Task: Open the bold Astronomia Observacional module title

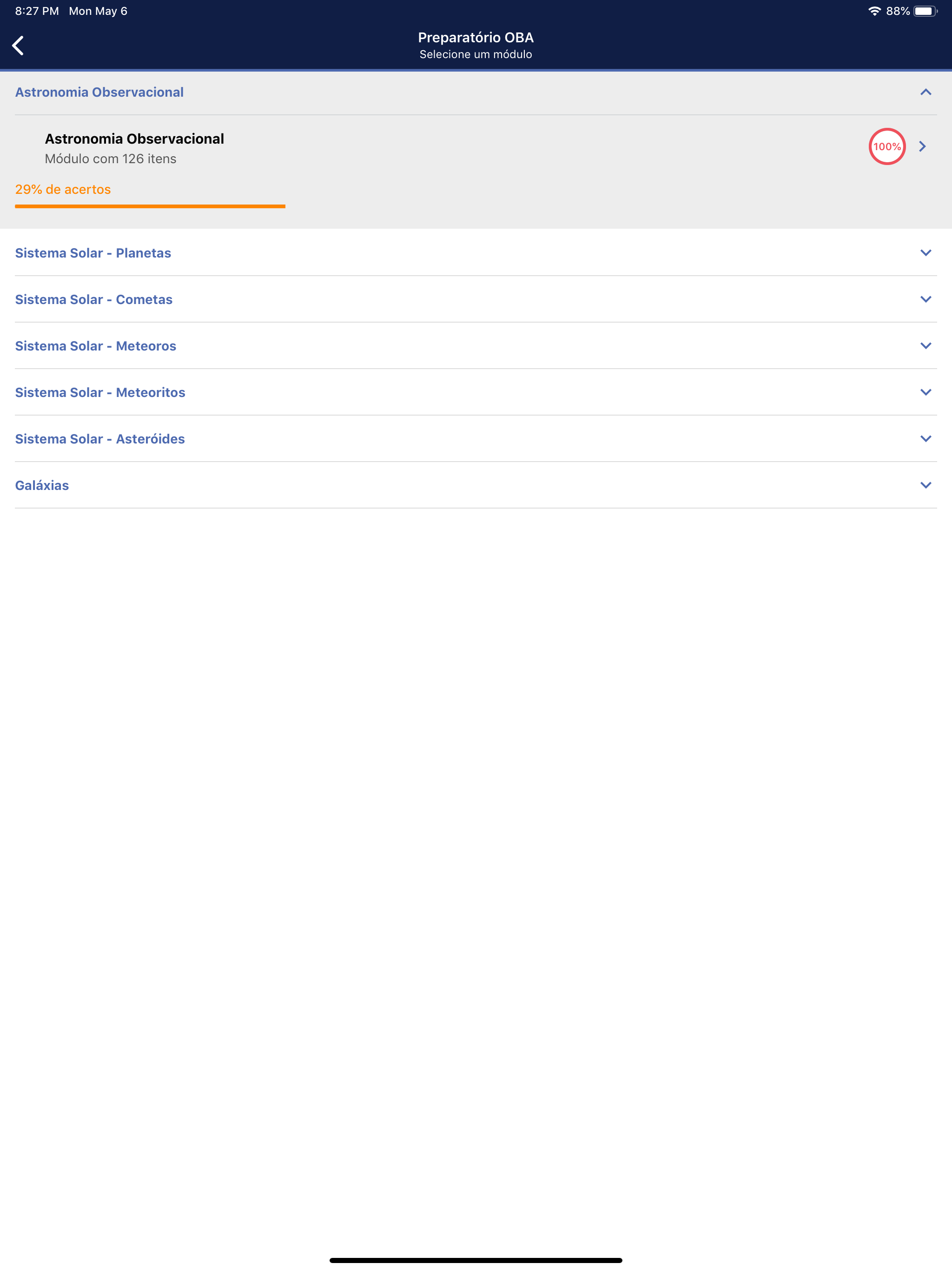Action: click(x=134, y=139)
